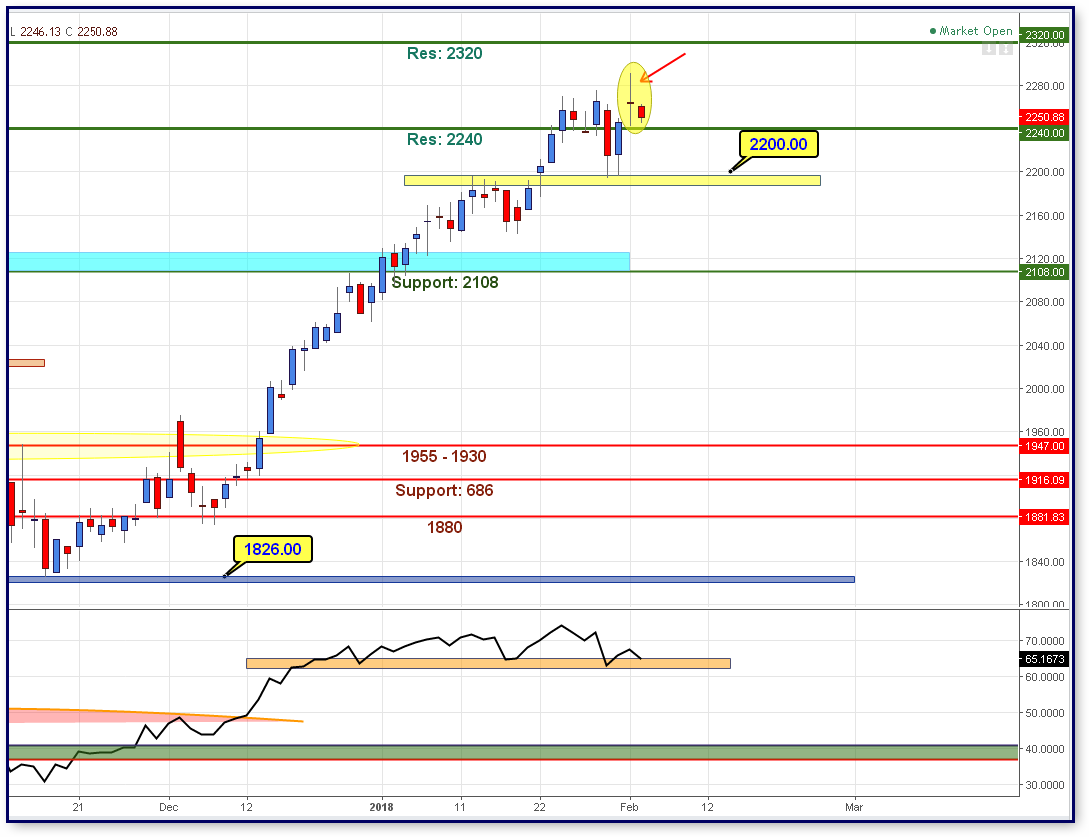This screenshot has height=837, width=1089.
Task: Select the 'Res: 2320' text annotation
Action: (444, 53)
